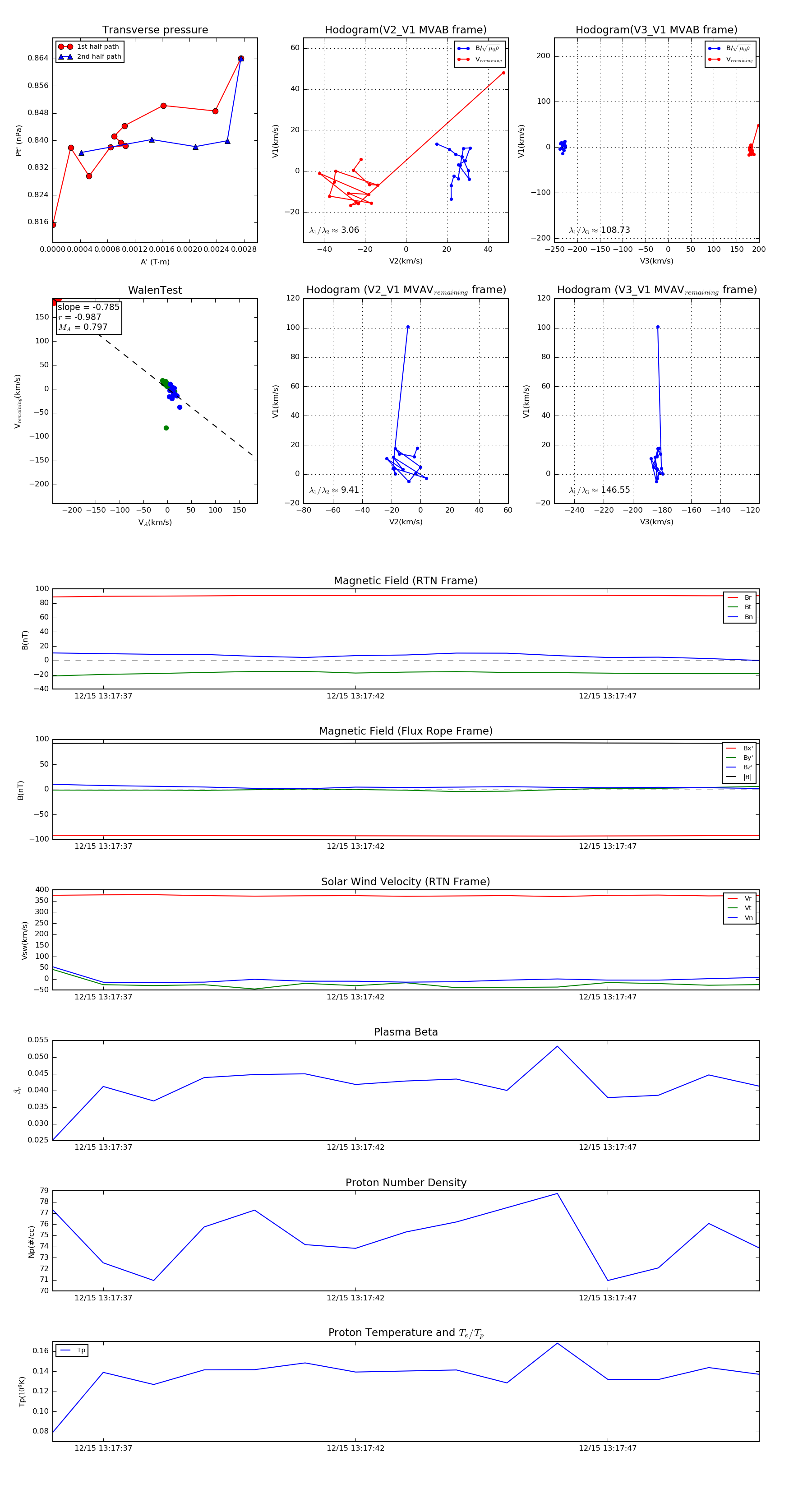Viewport: 812px width, 1489px height.
Task: Click the highest peak of the Plasma Beta curve
Action: 557,1046
